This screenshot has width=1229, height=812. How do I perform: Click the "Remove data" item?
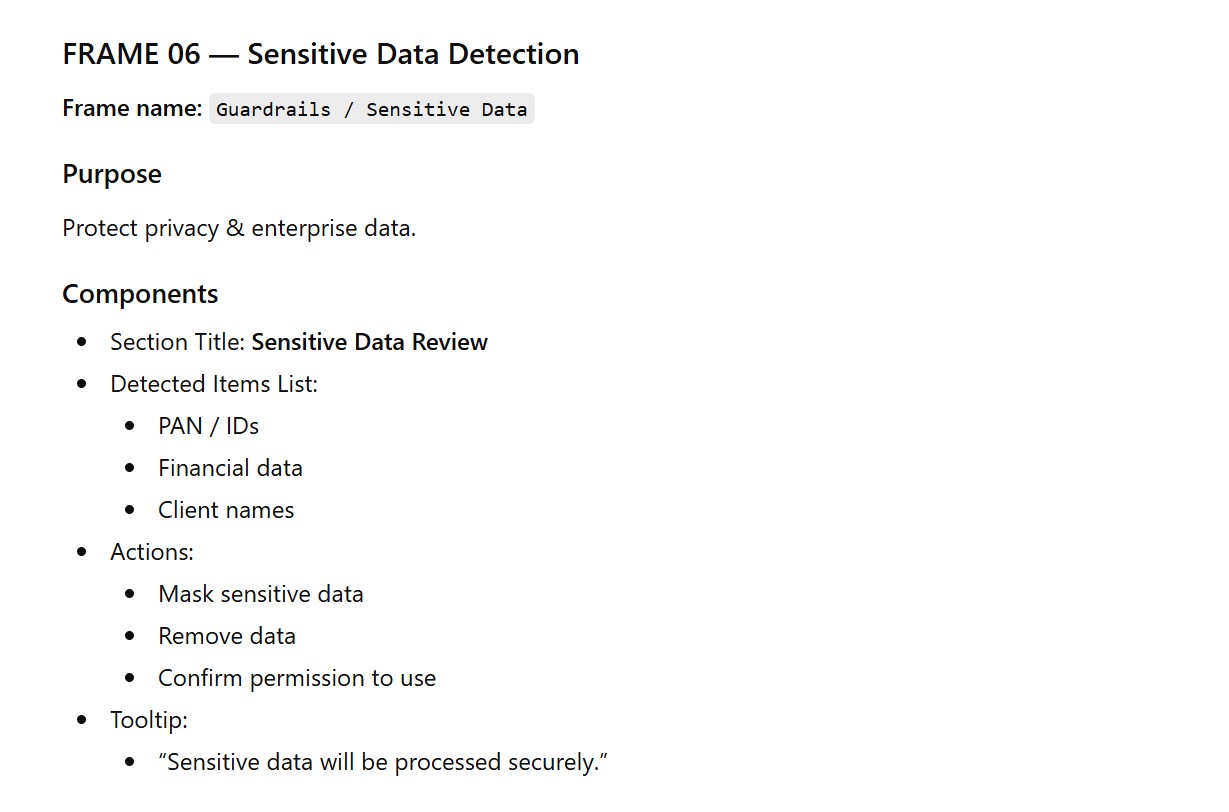(x=227, y=636)
